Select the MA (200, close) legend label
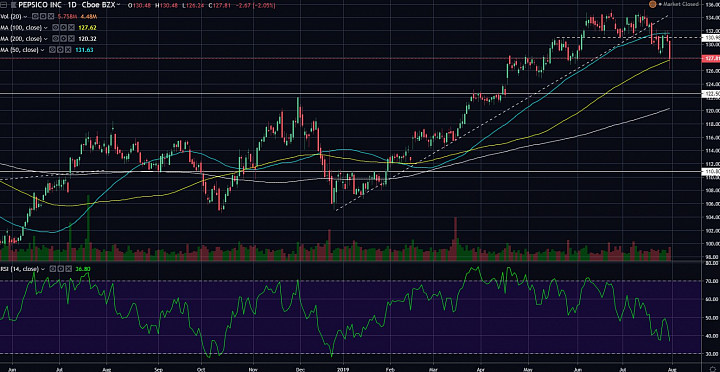The height and width of the screenshot is (372, 720). coord(21,39)
